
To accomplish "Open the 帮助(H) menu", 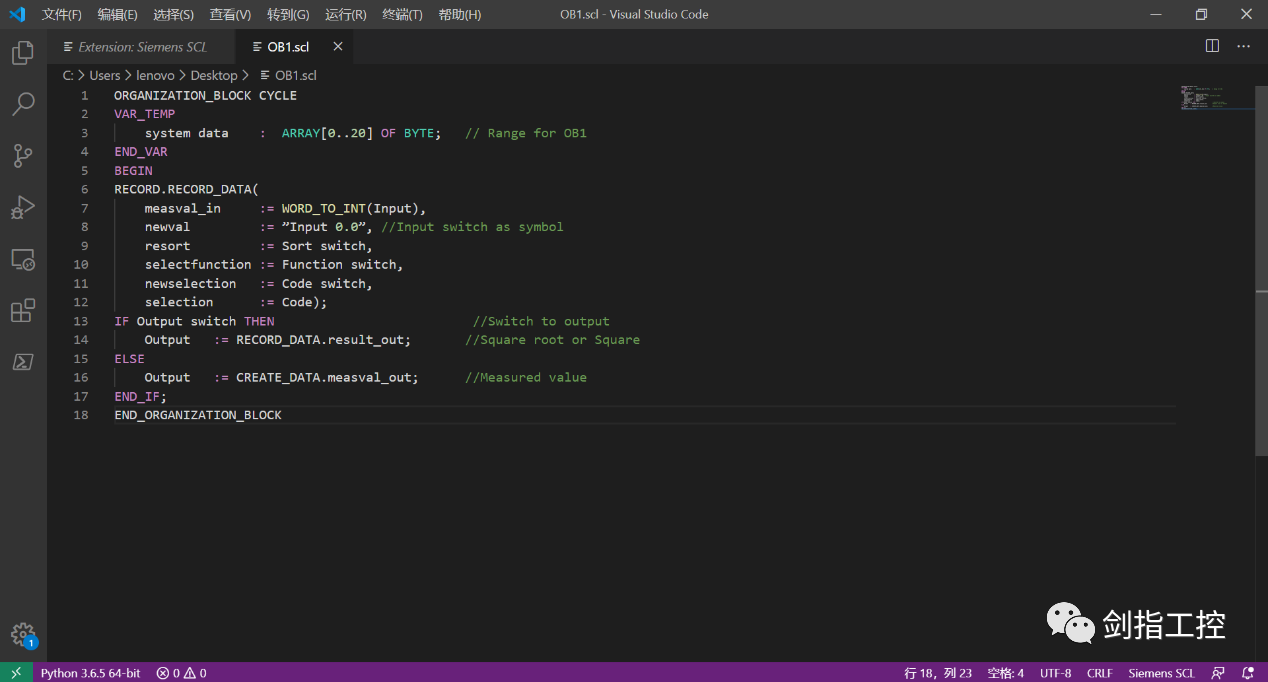I will pos(460,14).
